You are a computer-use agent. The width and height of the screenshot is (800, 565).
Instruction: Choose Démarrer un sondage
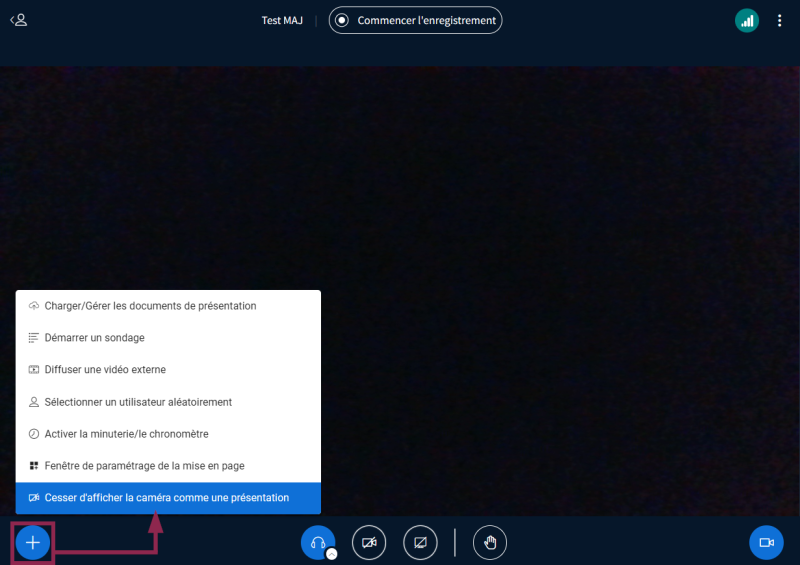(x=95, y=338)
